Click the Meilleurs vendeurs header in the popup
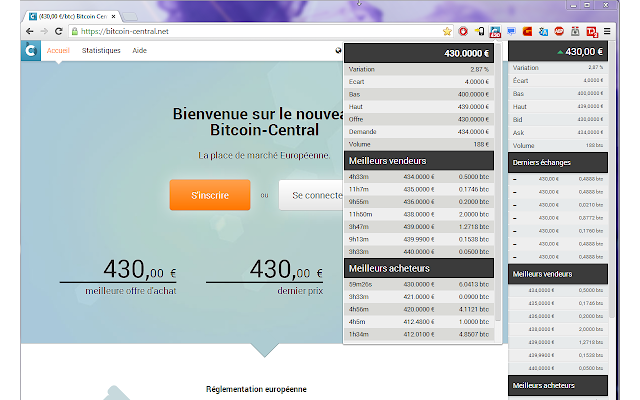640x400 pixels. (419, 161)
